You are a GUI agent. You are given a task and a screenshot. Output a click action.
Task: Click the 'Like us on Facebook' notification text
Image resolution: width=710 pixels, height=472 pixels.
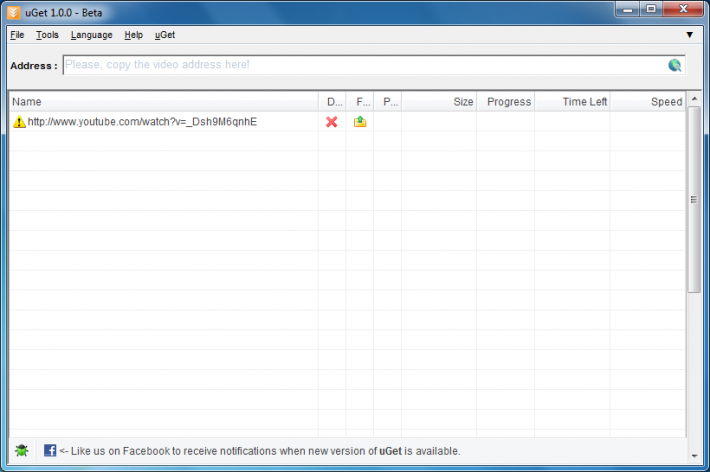(260, 451)
